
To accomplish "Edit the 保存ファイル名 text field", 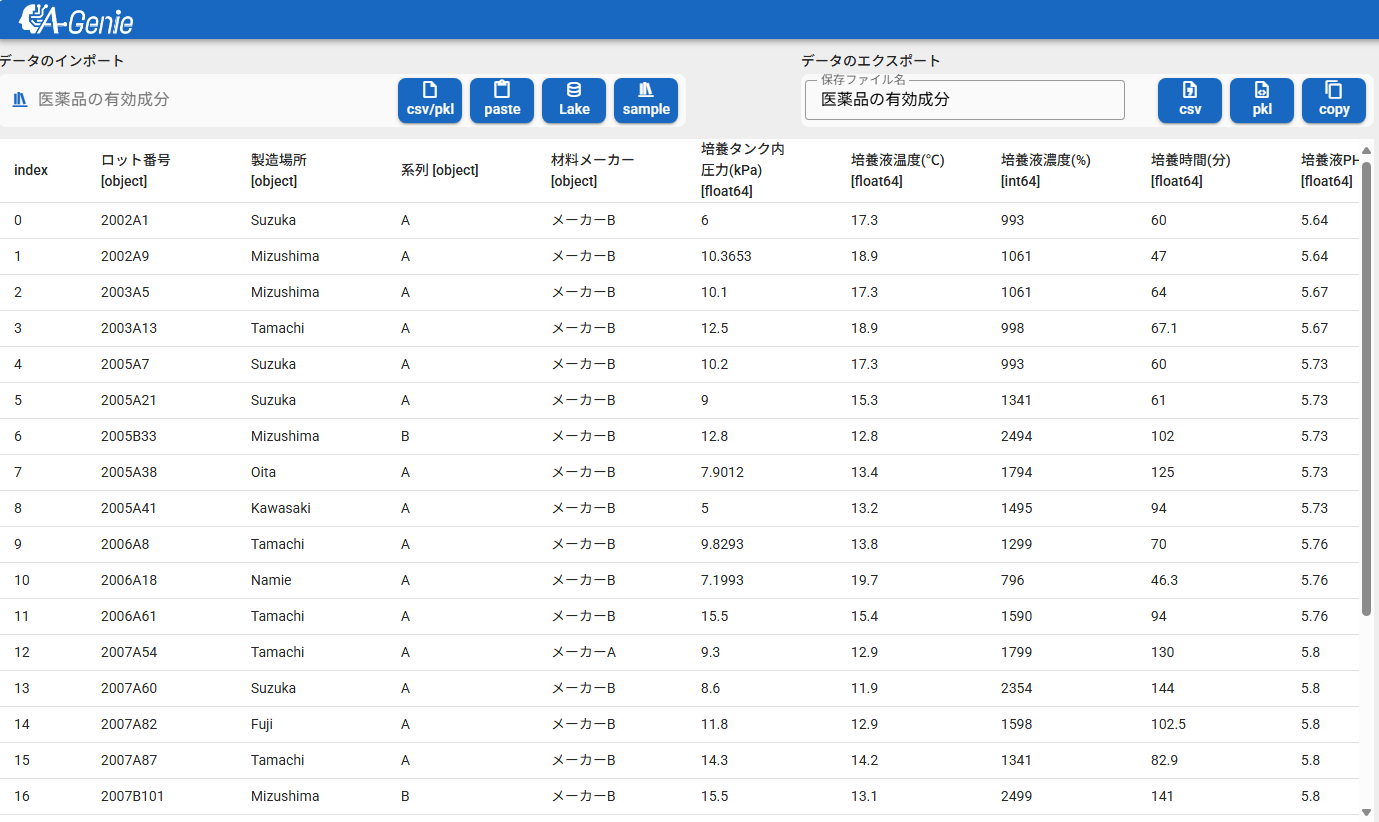I will (964, 100).
